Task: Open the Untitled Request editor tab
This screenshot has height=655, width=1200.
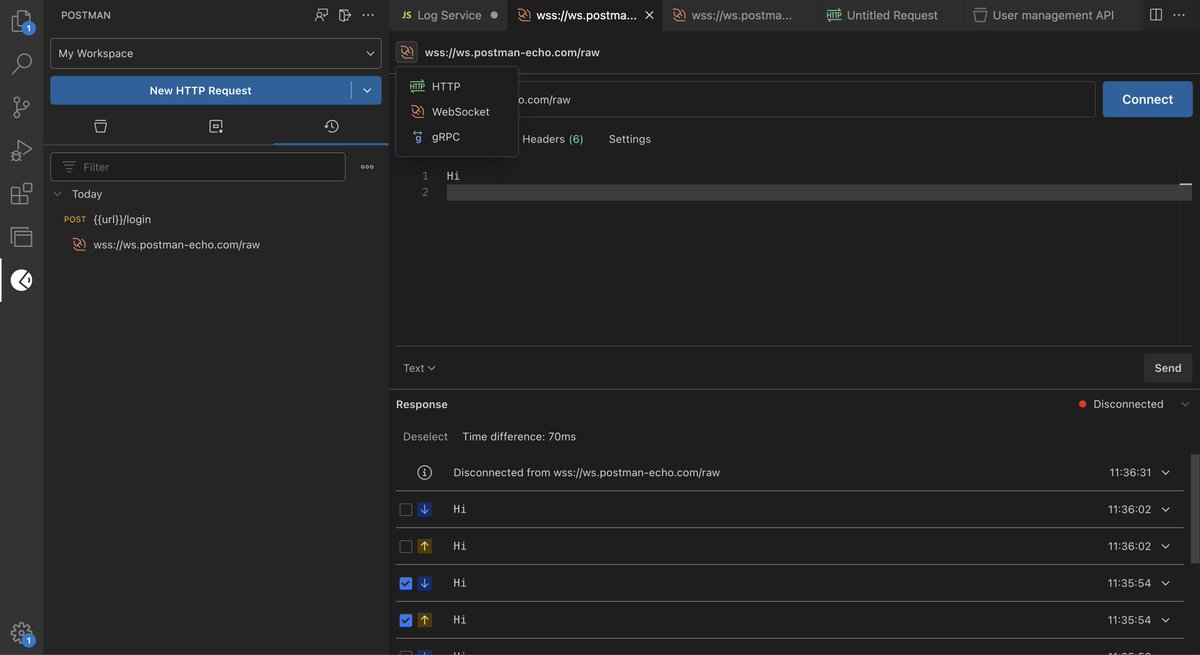Action: coord(891,15)
